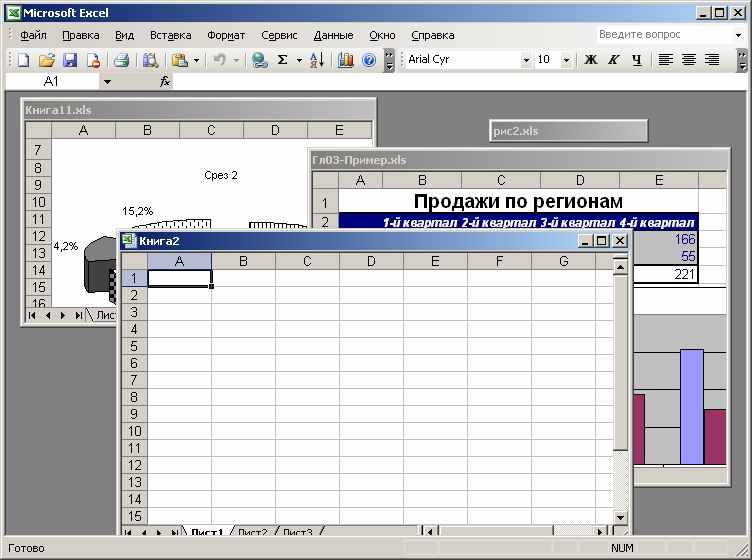Click the tall blue chart bar in Гл03-Пример
Image resolution: width=752 pixels, height=560 pixels.
point(692,407)
